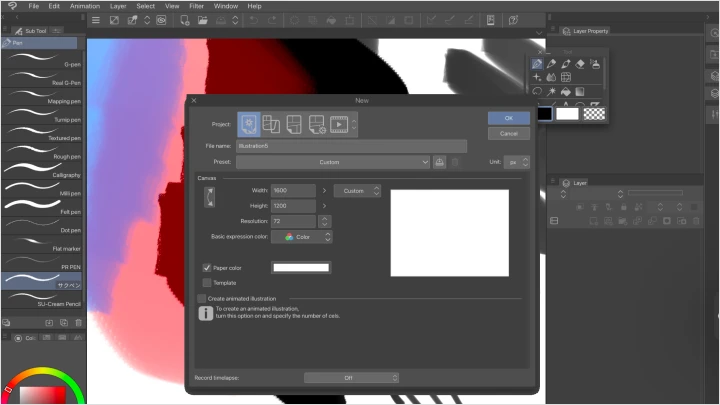This screenshot has width=720, height=405.
Task: Select the transparent color swatch
Action: tap(594, 114)
